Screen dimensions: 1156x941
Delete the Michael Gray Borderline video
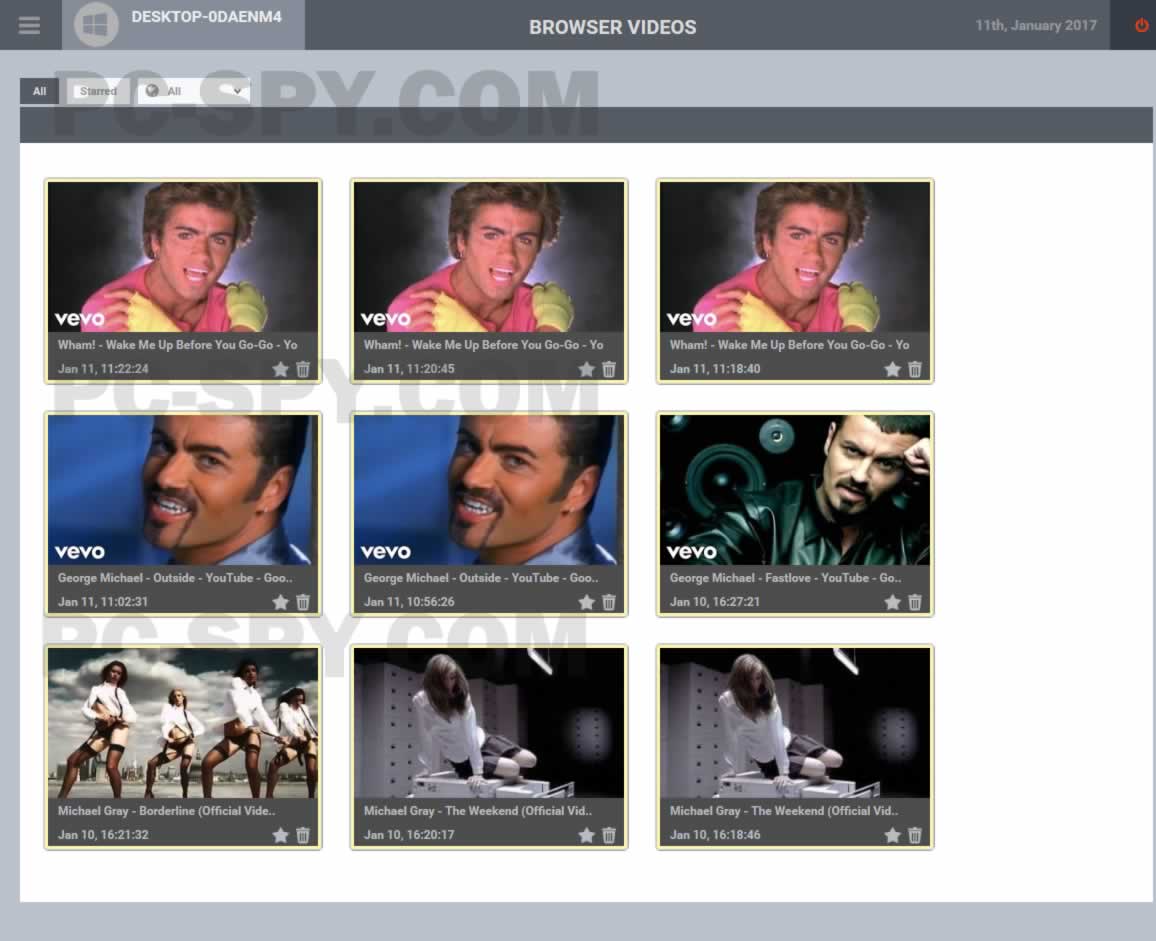[x=303, y=835]
